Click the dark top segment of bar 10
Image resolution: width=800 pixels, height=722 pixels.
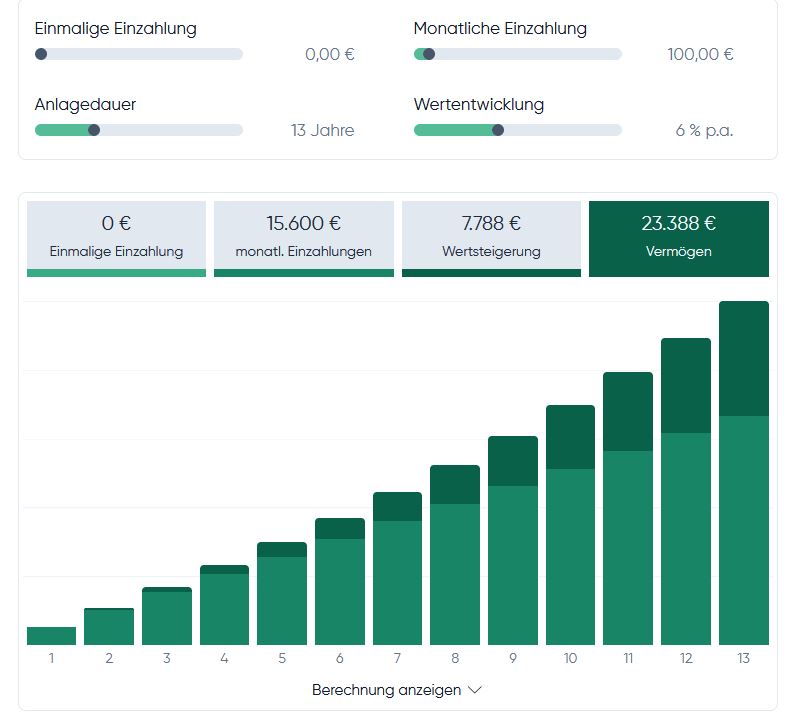(x=570, y=437)
